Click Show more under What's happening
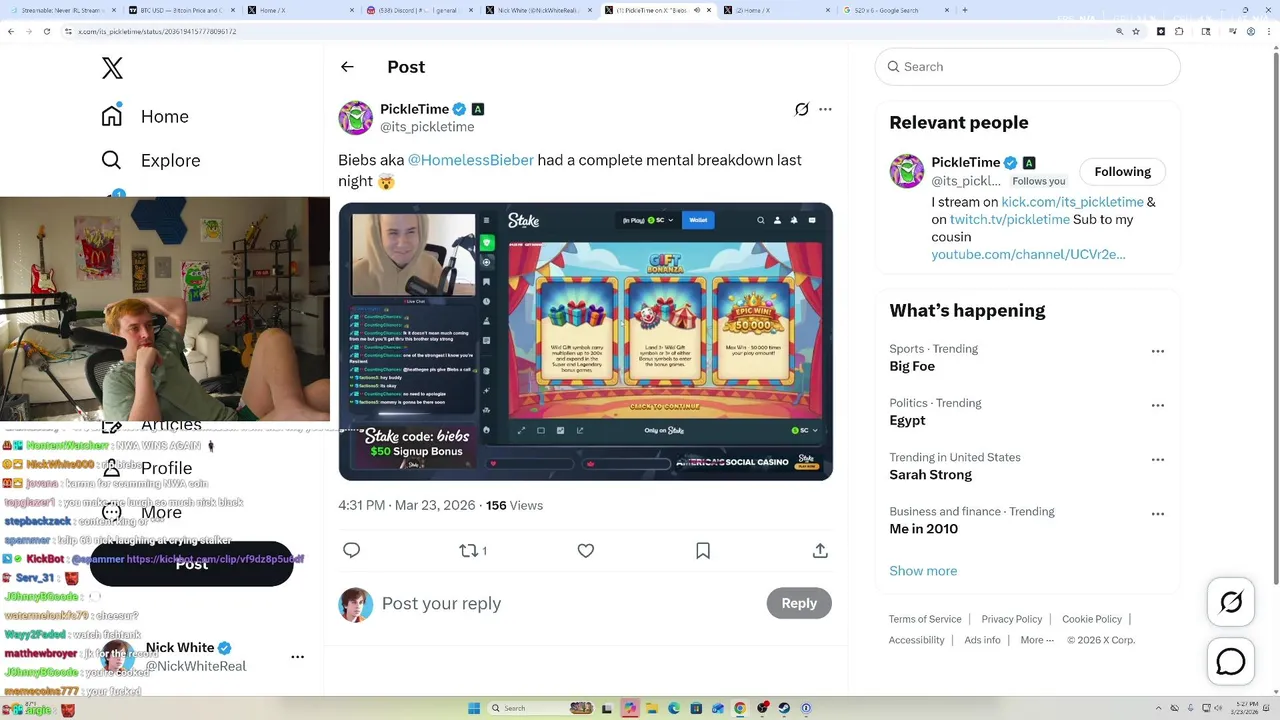 click(923, 570)
